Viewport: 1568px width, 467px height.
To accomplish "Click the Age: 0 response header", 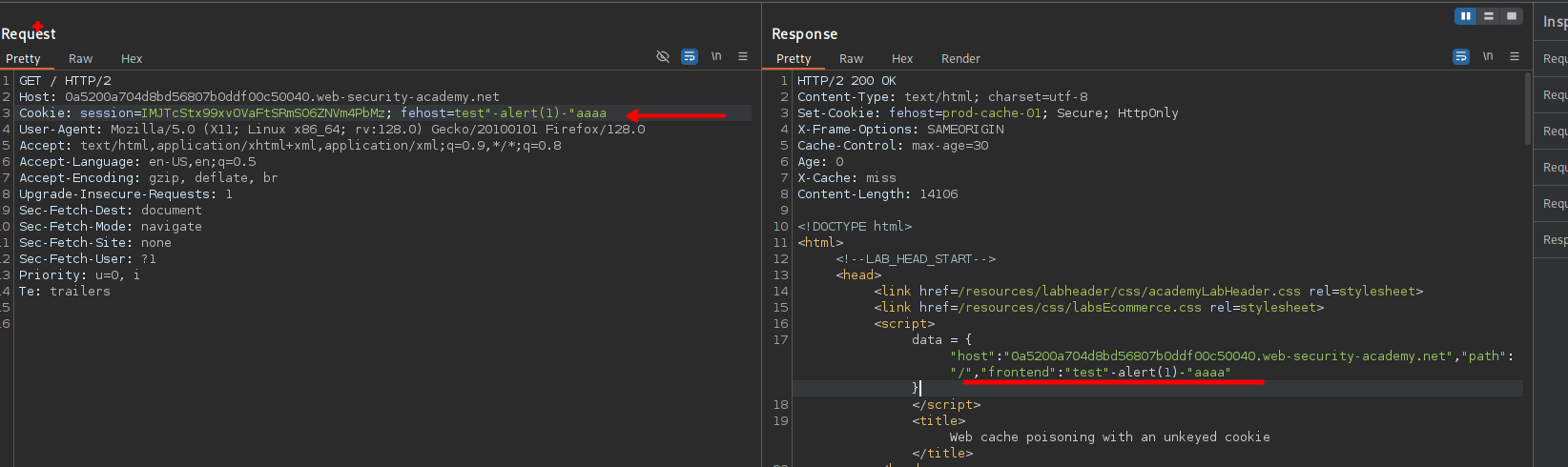I will [x=820, y=162].
